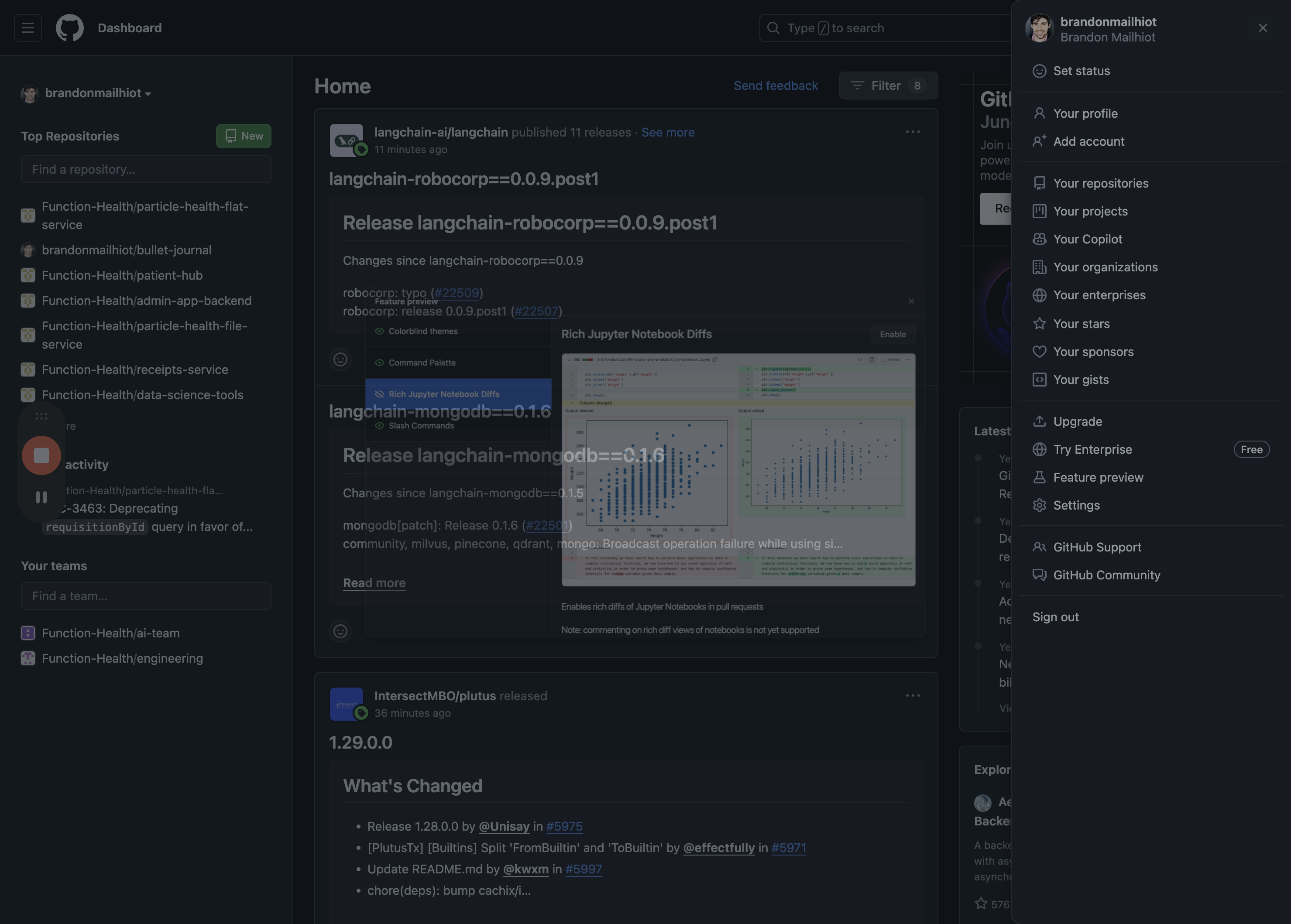Click the Find a repository input field

tap(146, 170)
